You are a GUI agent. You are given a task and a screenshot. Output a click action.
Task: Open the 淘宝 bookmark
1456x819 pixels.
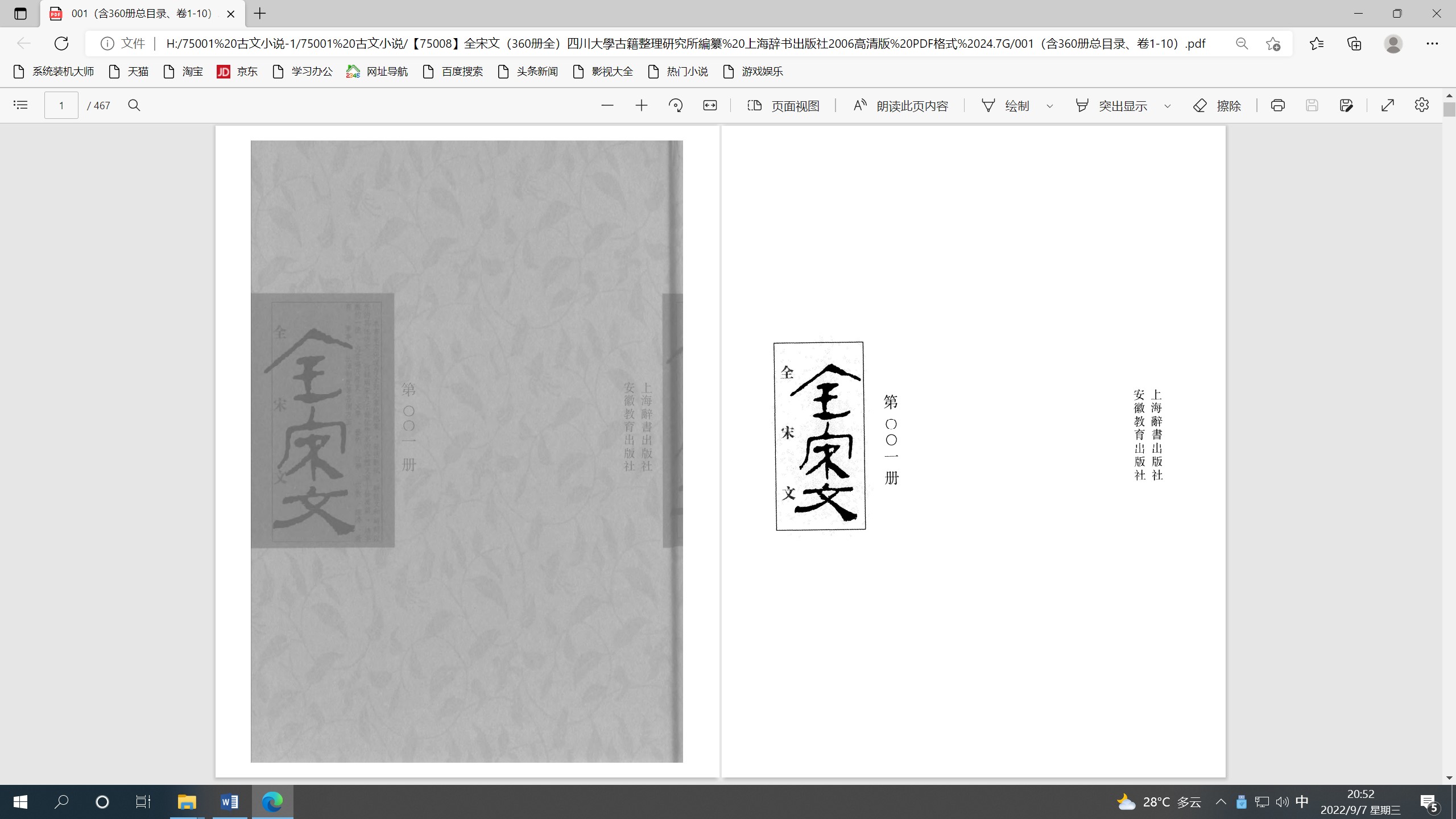point(183,72)
